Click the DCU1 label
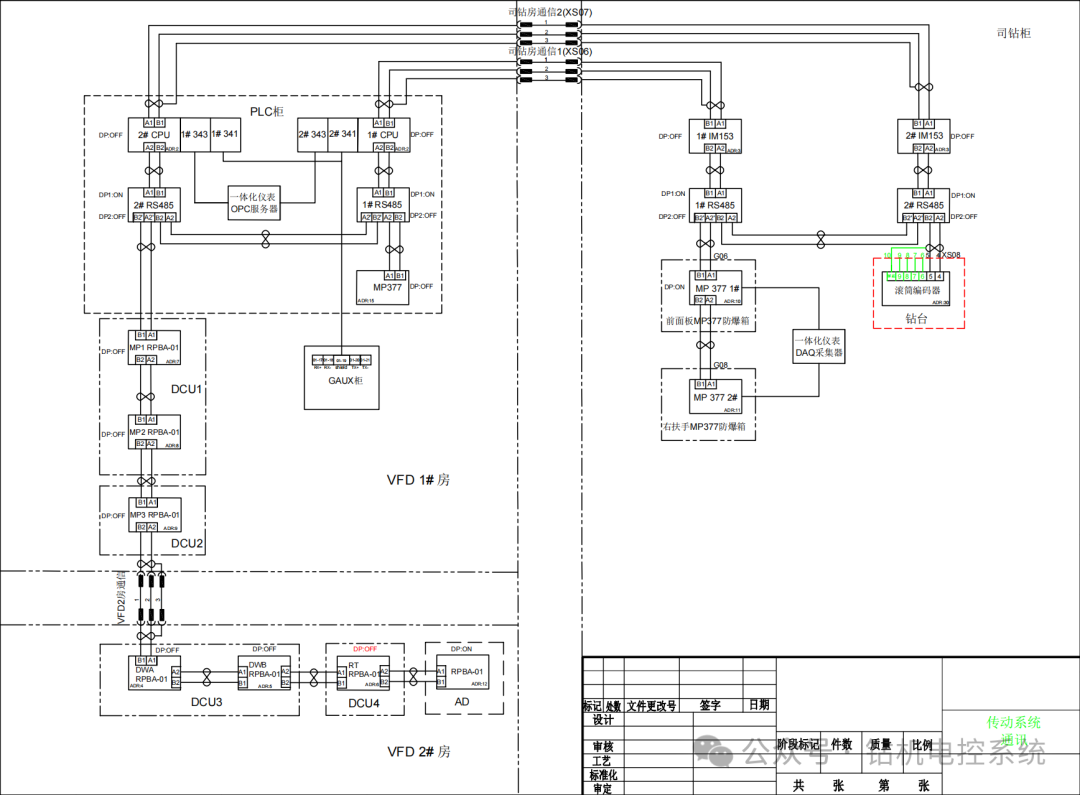The image size is (1080, 795). (x=186, y=389)
